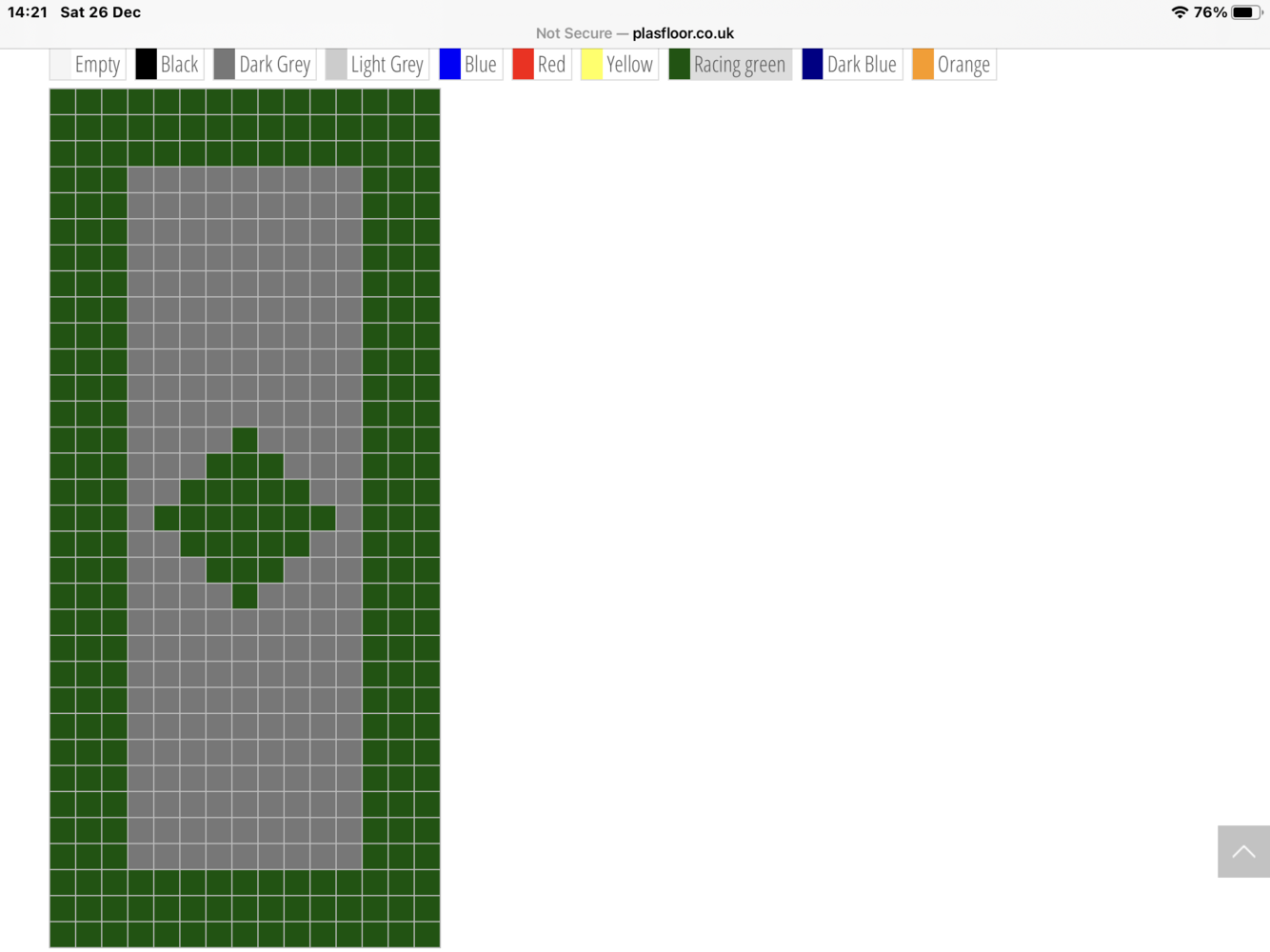Screen dimensions: 1270x952
Task: Choose the Dark Grey tile color
Action: tap(265, 64)
